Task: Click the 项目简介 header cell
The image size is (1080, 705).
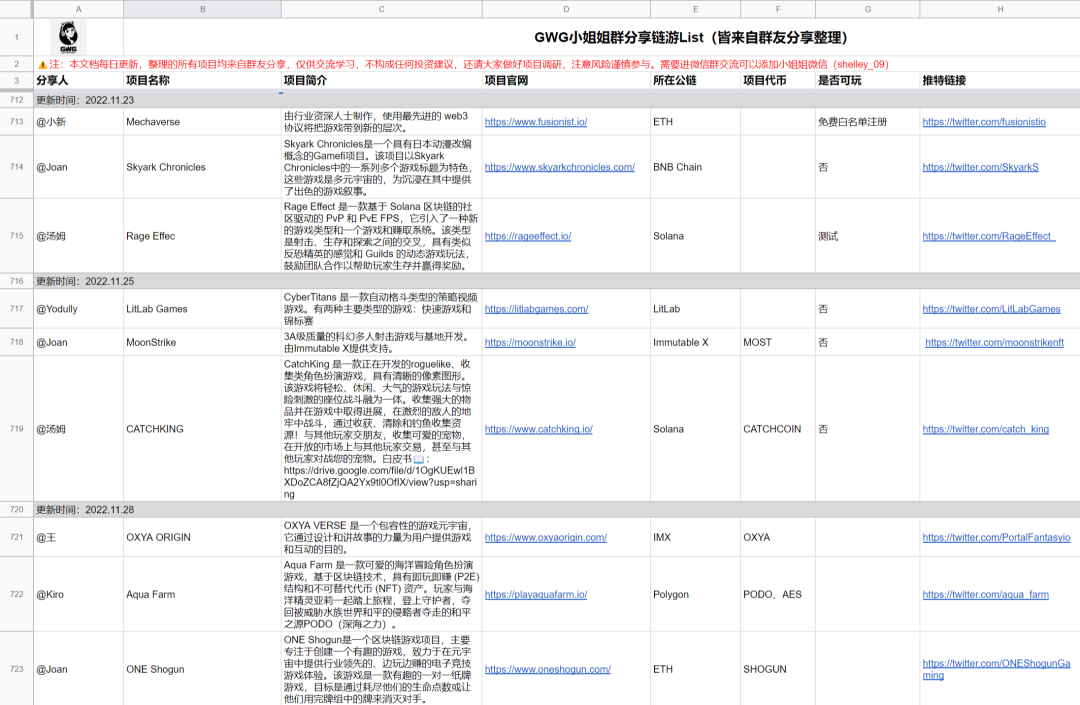Action: pyautogui.click(x=382, y=81)
